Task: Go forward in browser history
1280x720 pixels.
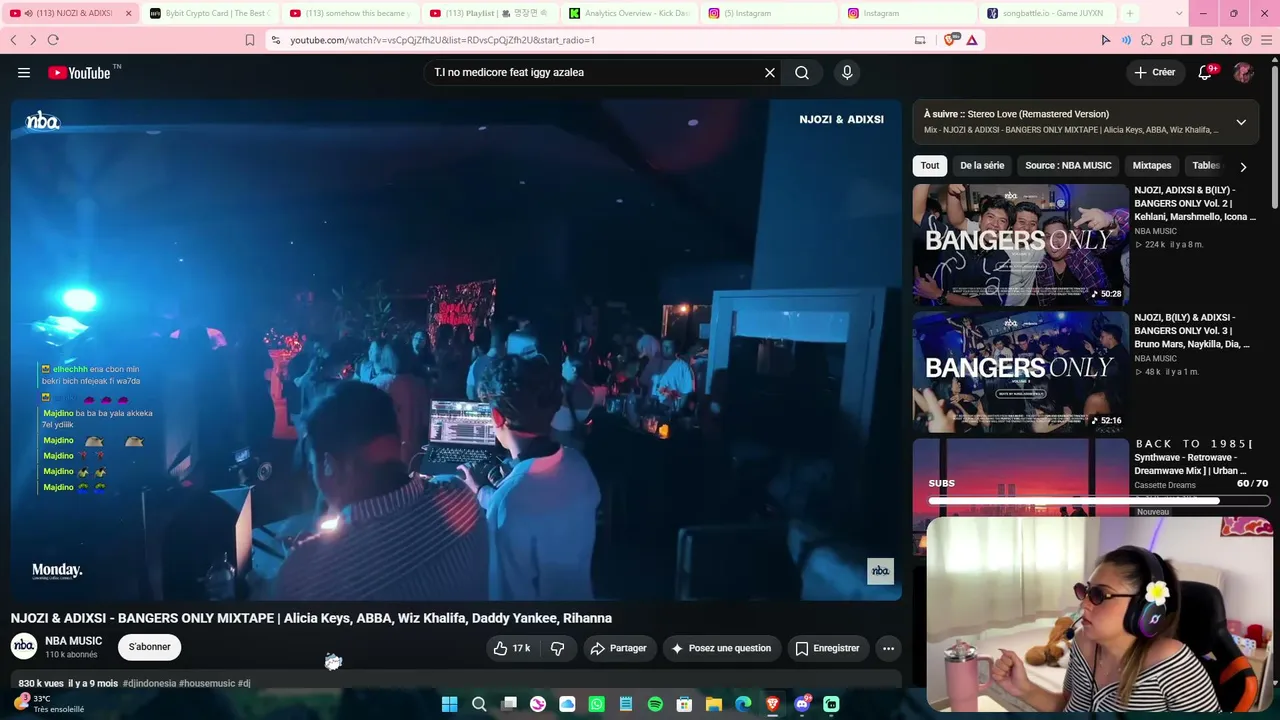Action: (x=33, y=40)
